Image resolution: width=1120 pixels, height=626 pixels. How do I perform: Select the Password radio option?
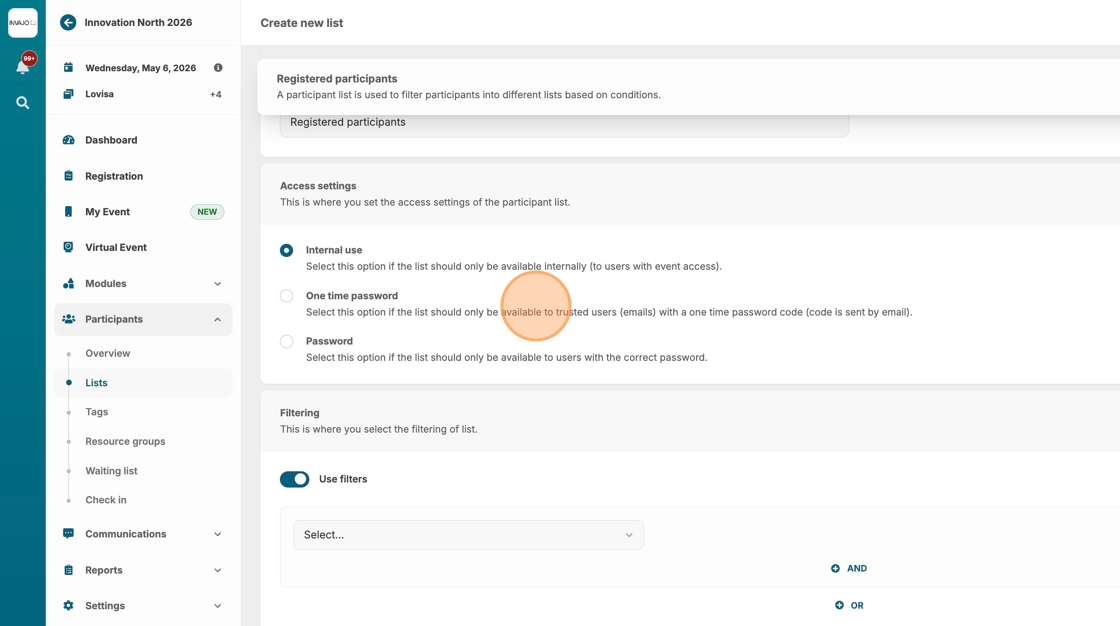(x=287, y=341)
